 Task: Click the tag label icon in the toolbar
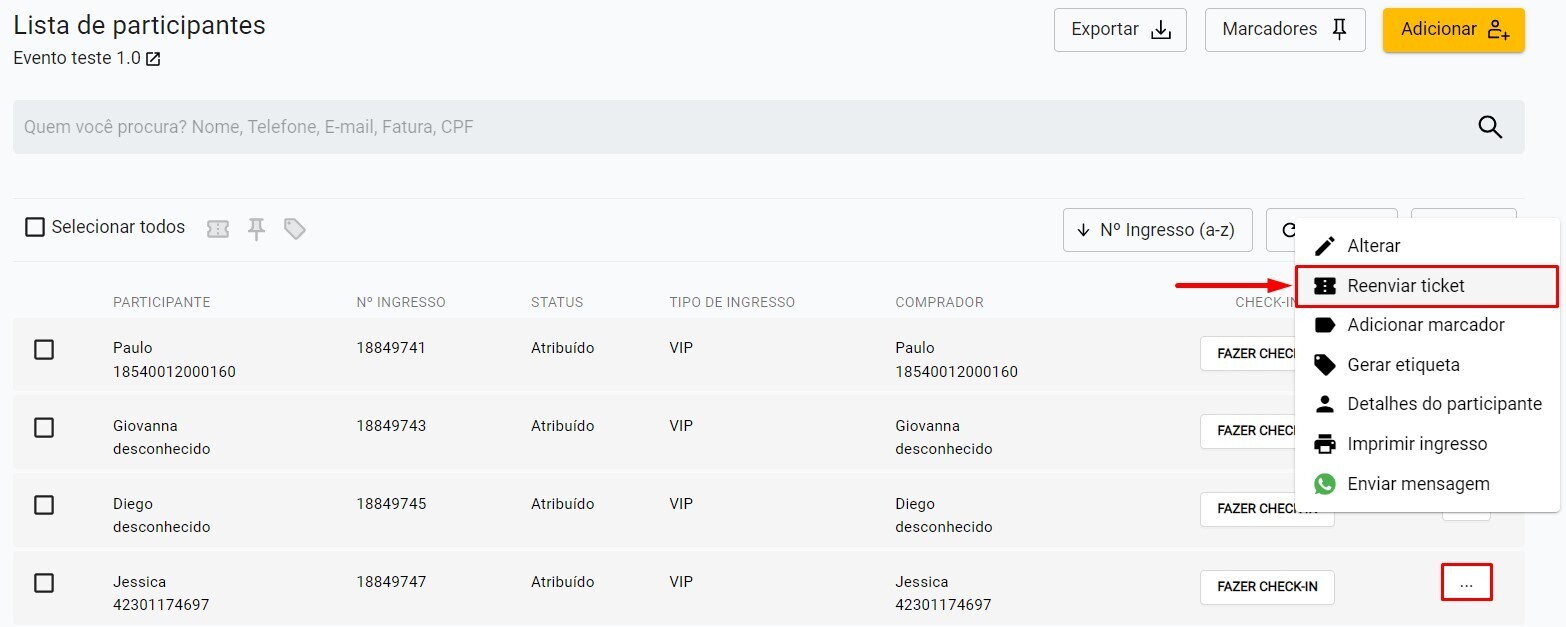point(294,230)
